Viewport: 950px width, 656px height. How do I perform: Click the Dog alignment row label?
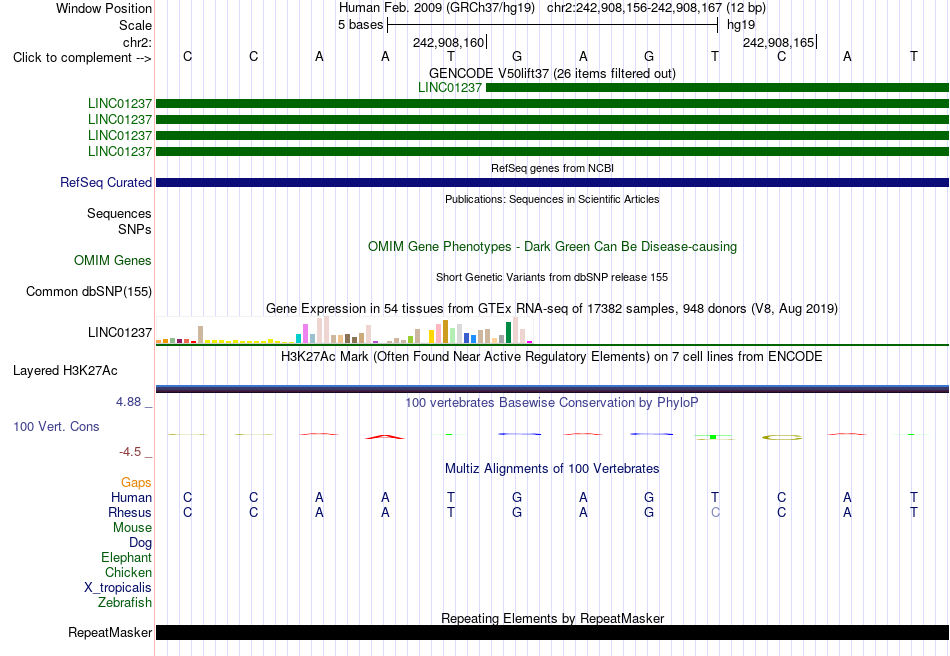click(x=140, y=543)
